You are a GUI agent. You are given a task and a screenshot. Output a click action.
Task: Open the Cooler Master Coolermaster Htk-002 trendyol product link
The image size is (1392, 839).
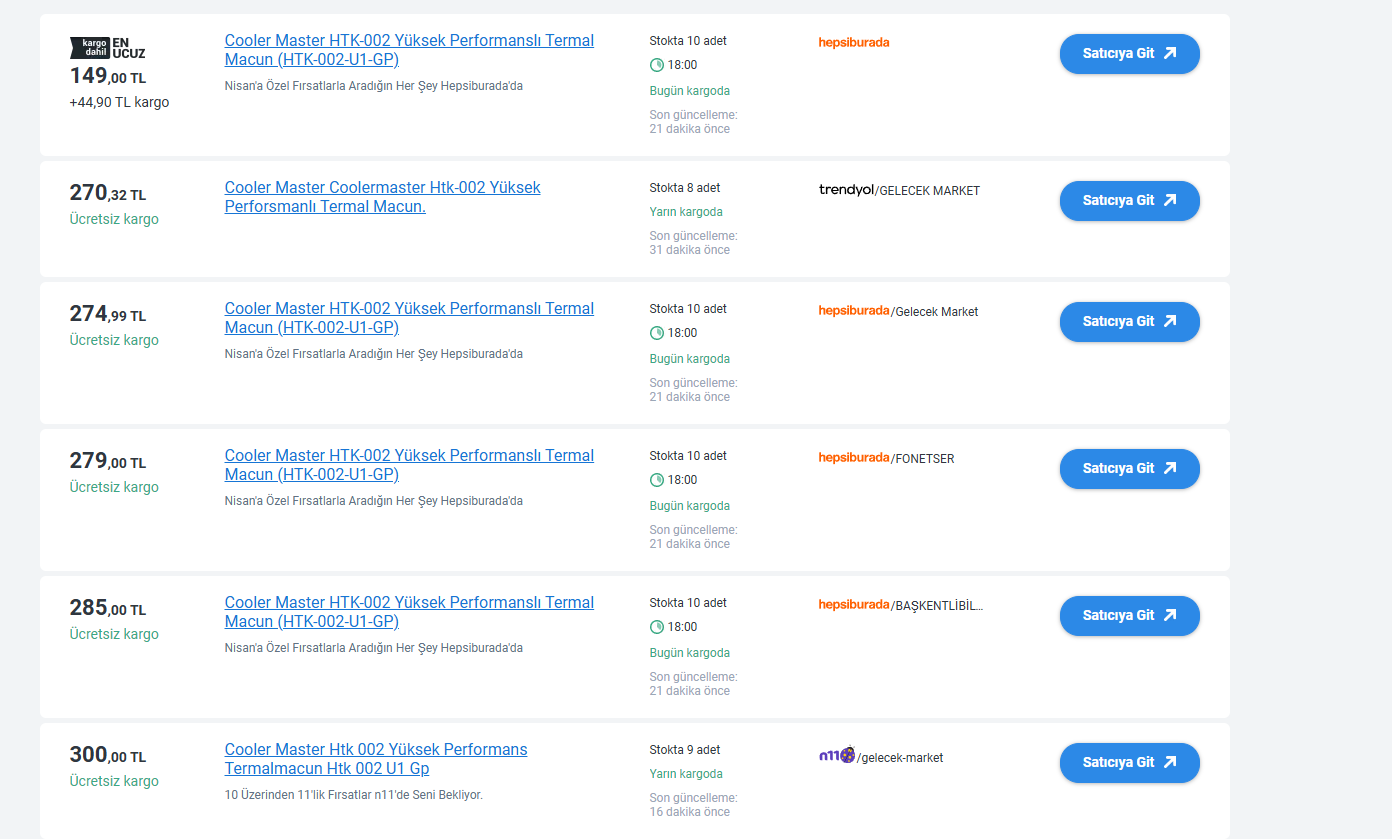pos(382,197)
